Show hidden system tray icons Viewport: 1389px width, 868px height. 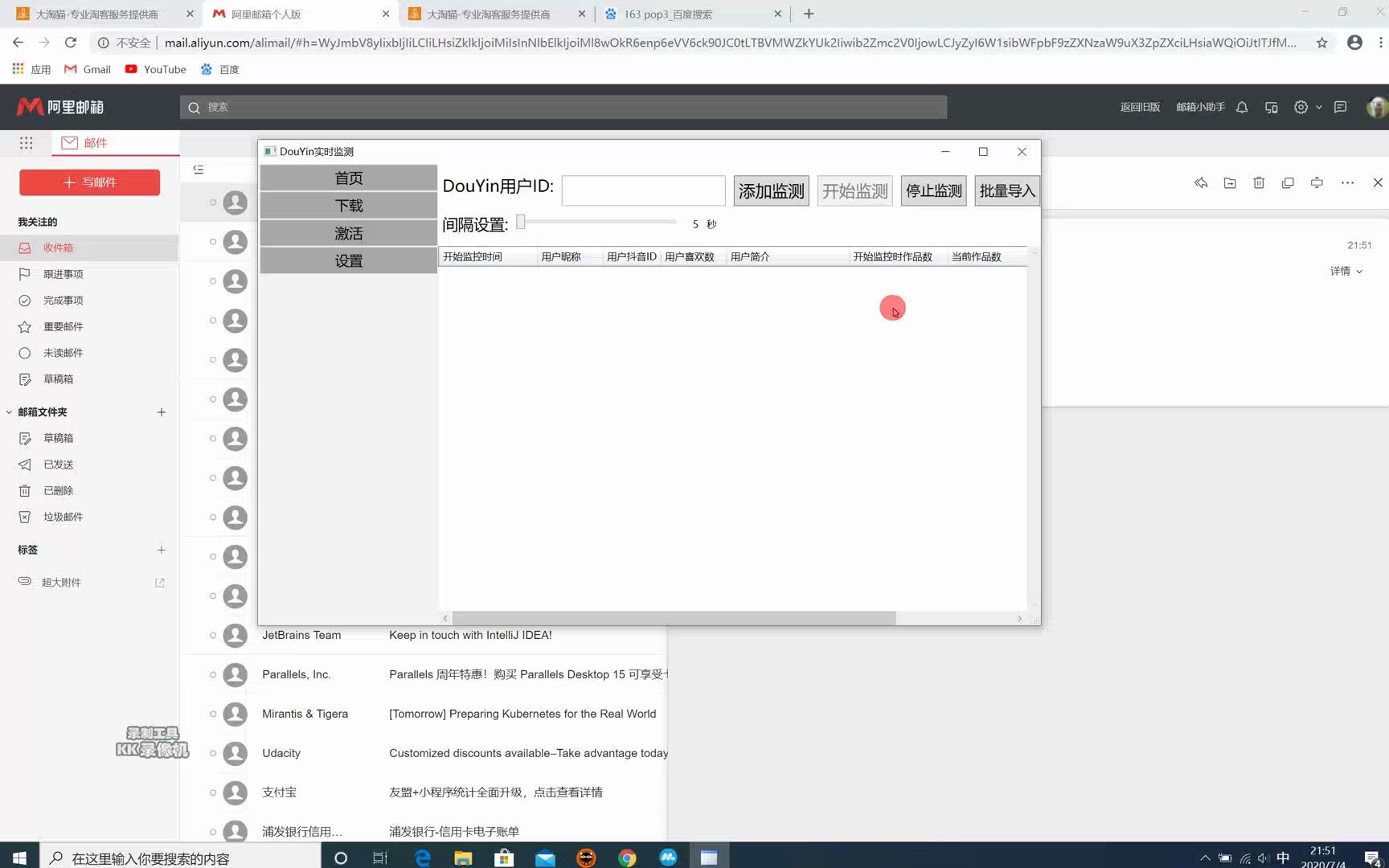pos(1205,858)
